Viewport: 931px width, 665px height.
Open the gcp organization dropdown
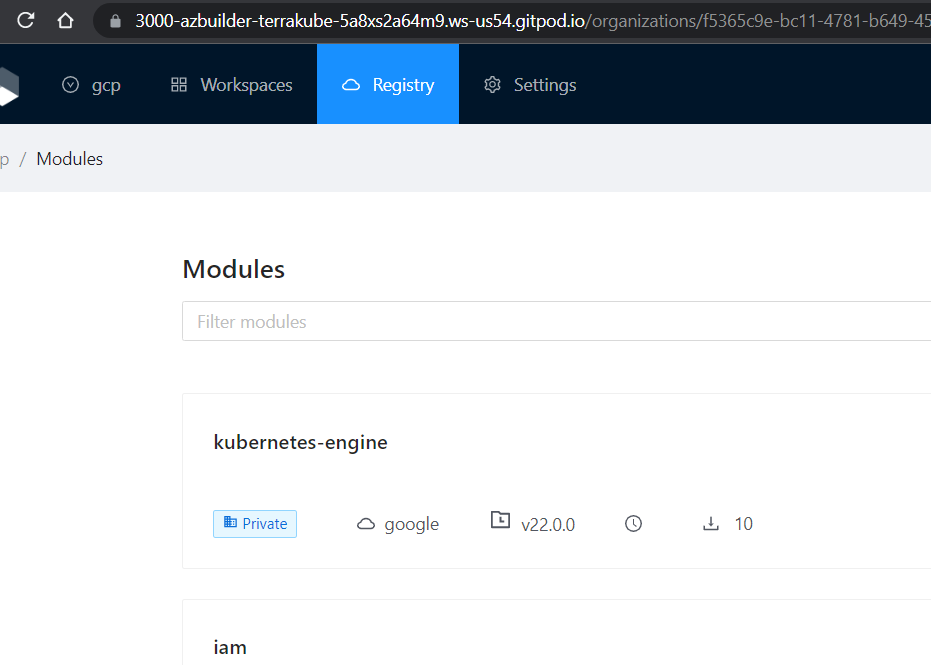pos(91,85)
